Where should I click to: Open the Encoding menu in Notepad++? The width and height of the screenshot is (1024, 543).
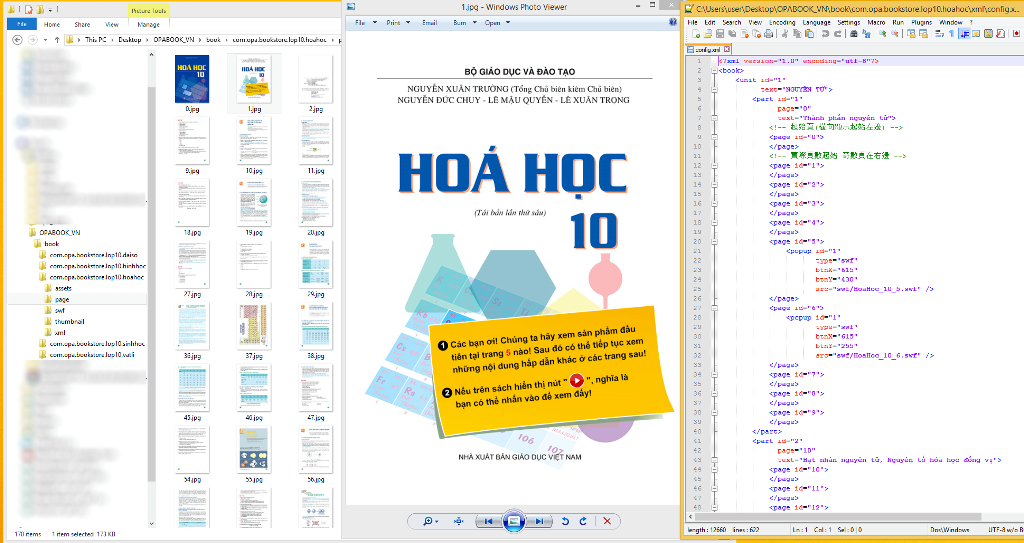(x=782, y=21)
